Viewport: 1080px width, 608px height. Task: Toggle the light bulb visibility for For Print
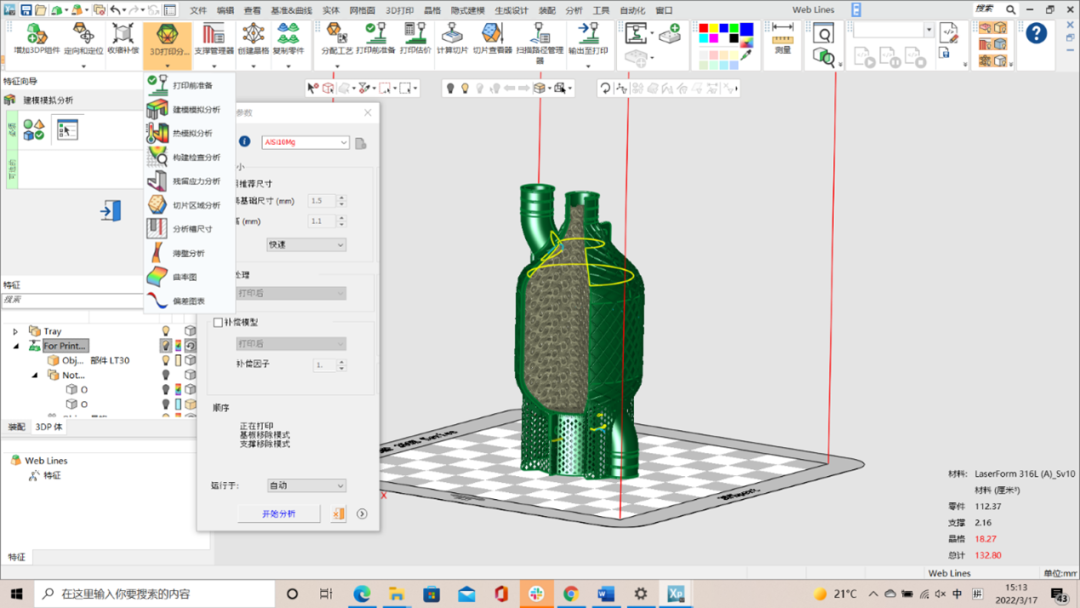tap(165, 346)
